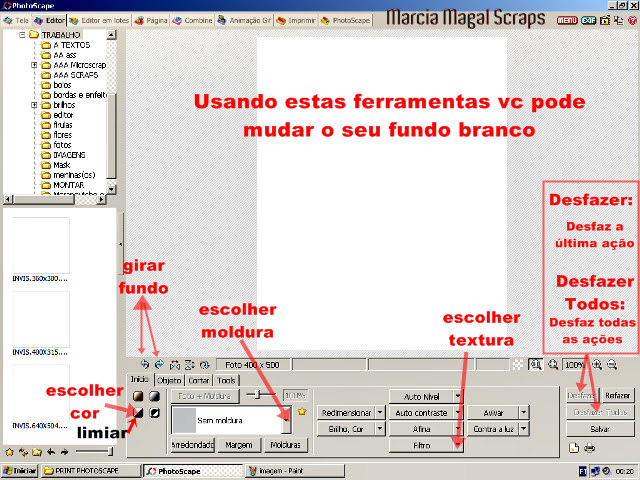Open PRINT PHOTOSCAPE folder from the taskbar
Image resolution: width=640 pixels, height=480 pixels.
[91, 471]
